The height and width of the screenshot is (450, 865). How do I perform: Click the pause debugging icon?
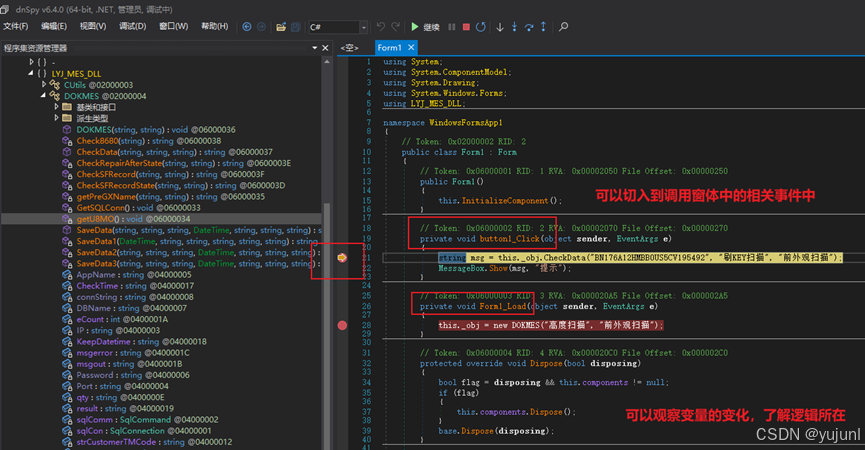tap(452, 26)
